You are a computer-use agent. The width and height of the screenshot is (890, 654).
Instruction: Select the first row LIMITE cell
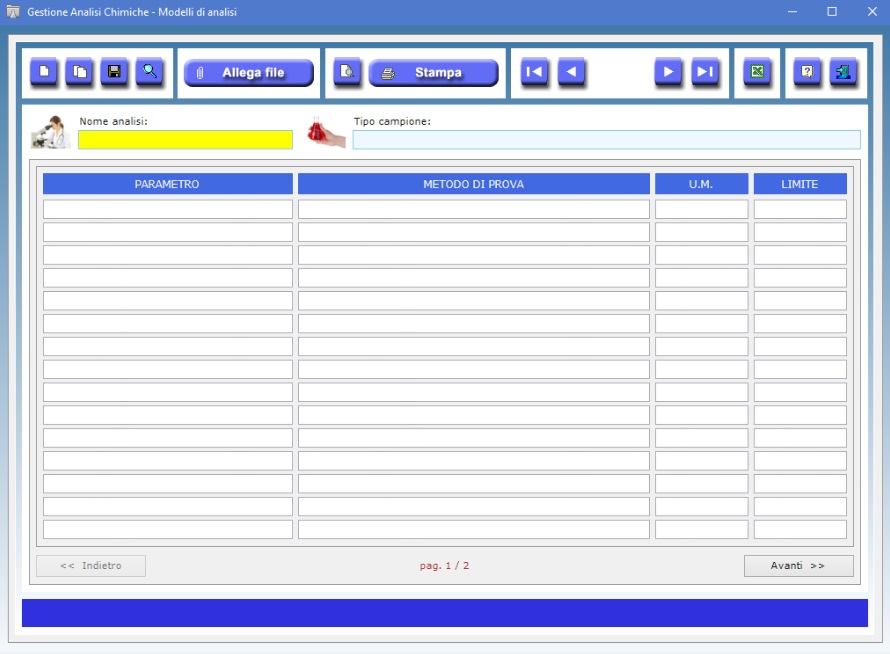pyautogui.click(x=800, y=209)
